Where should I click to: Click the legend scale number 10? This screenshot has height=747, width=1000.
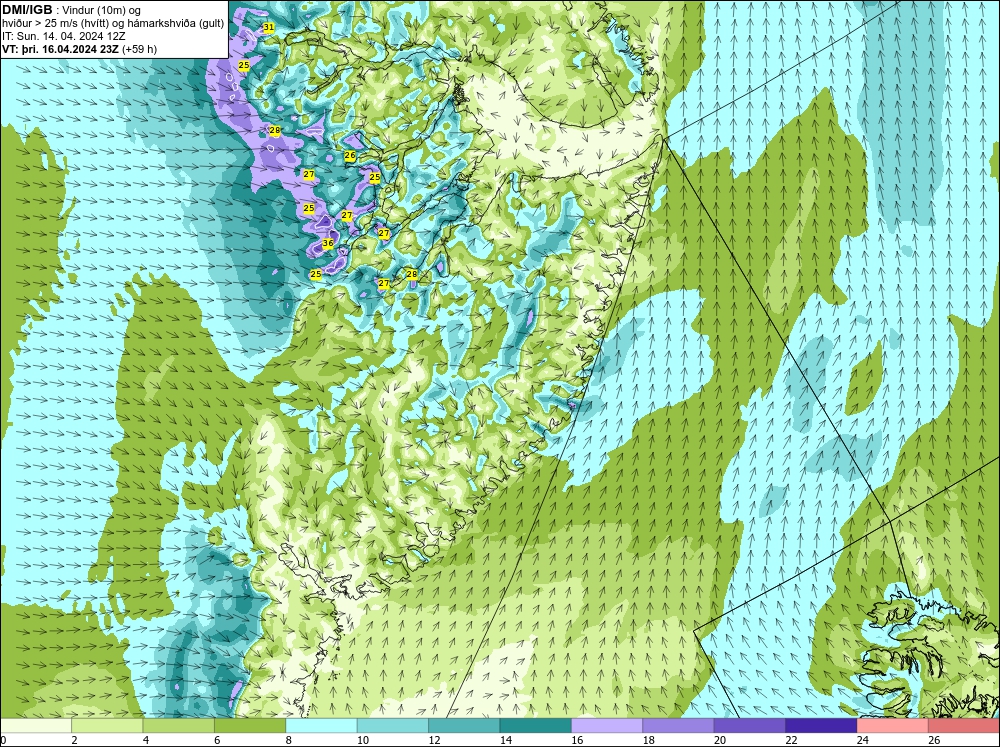click(363, 740)
